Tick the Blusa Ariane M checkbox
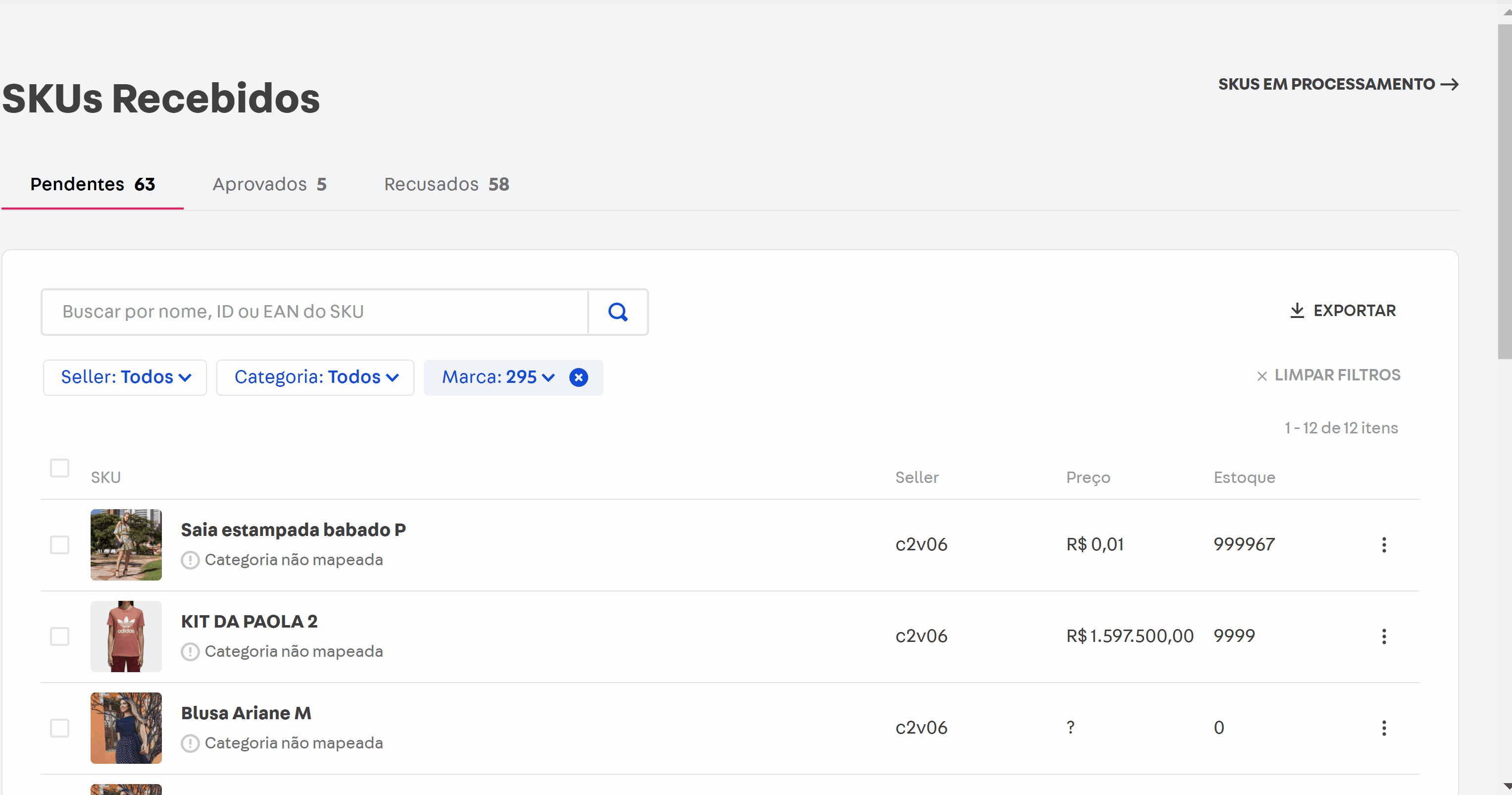The image size is (1512, 795). point(59,728)
